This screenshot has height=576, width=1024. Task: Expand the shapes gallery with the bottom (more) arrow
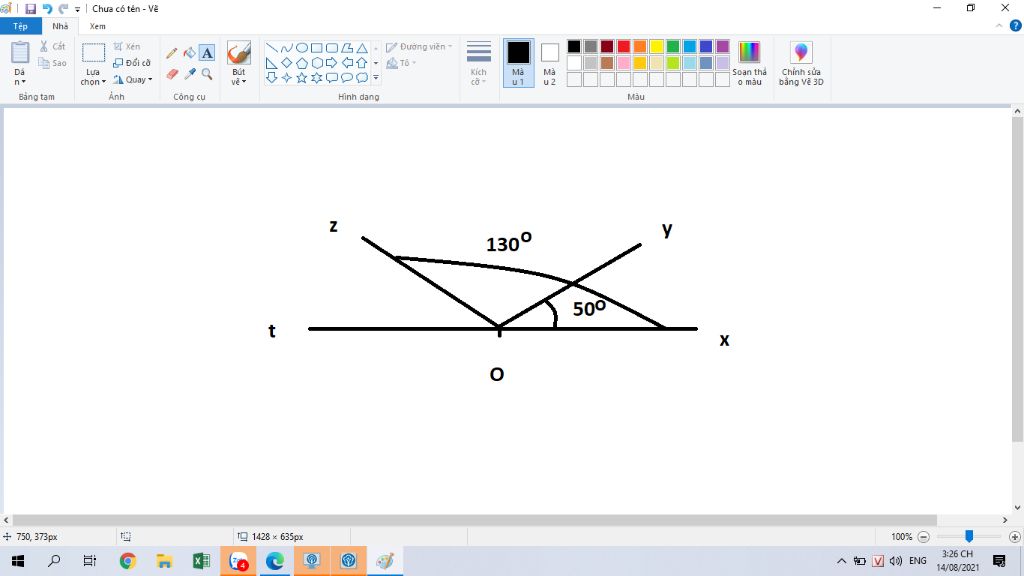point(376,78)
